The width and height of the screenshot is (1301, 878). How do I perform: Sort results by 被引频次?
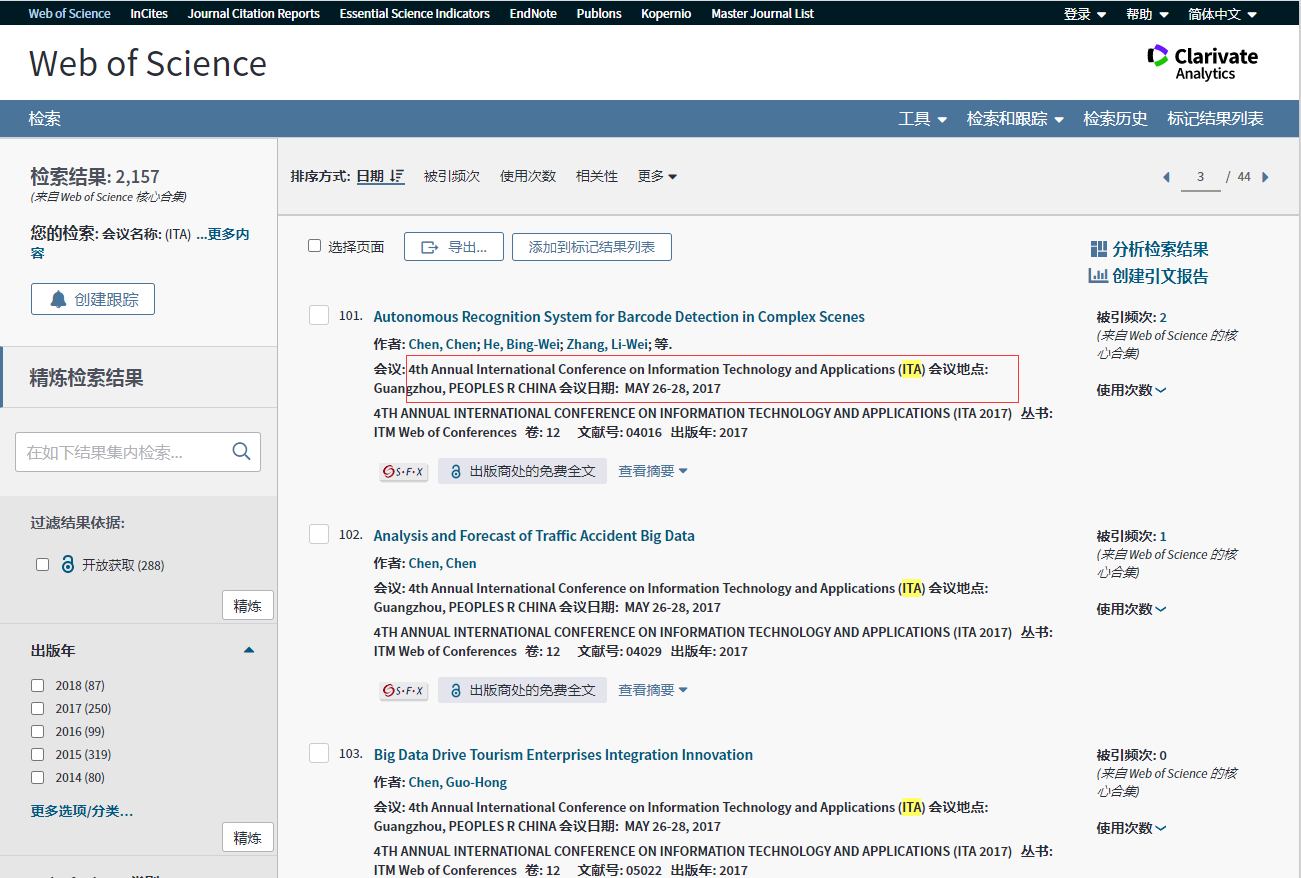click(452, 176)
